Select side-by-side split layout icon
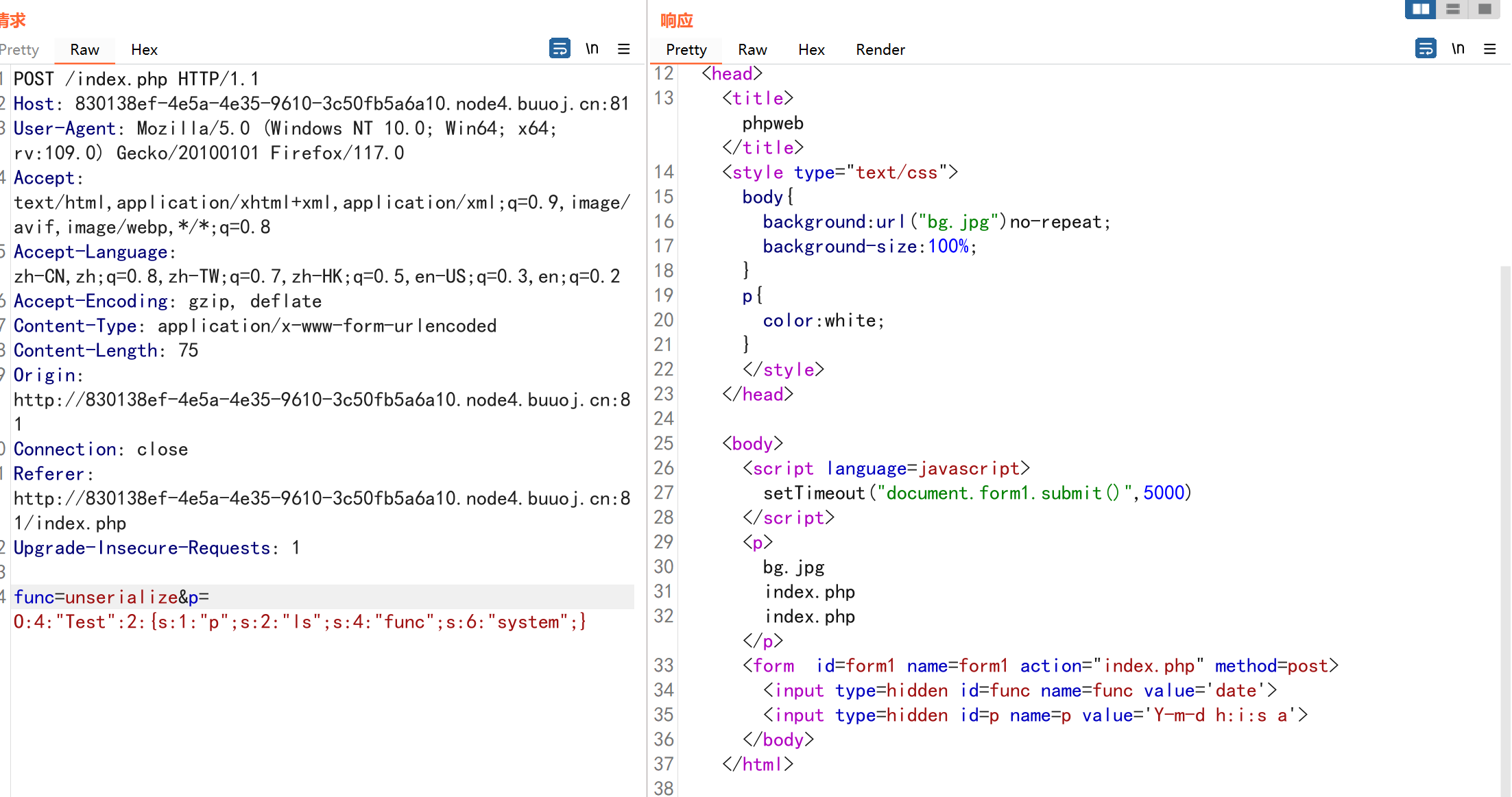Screen dimensions: 1512x797 click(1421, 9)
